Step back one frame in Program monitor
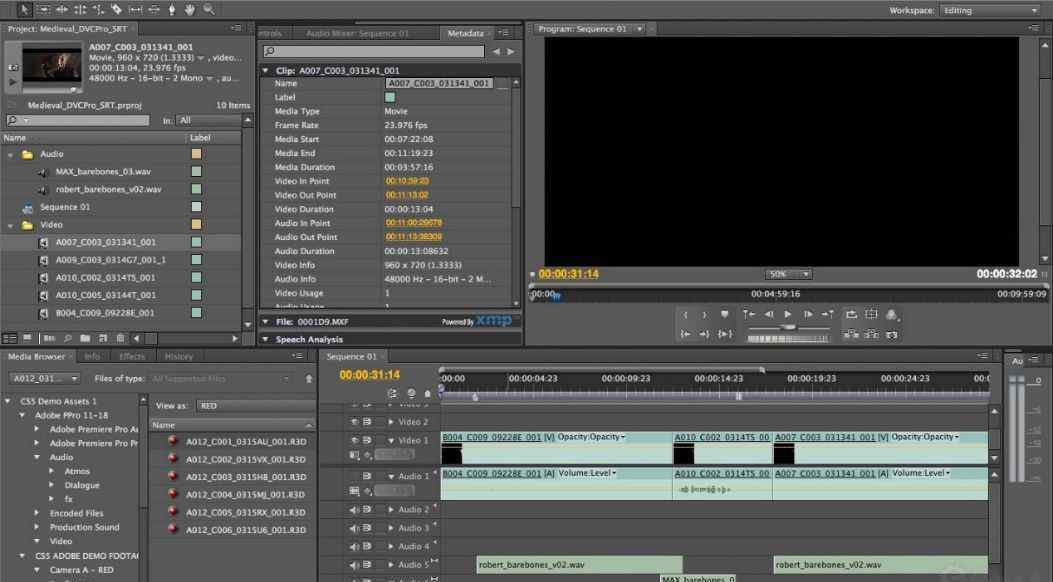The width and height of the screenshot is (1053, 582). [x=768, y=314]
